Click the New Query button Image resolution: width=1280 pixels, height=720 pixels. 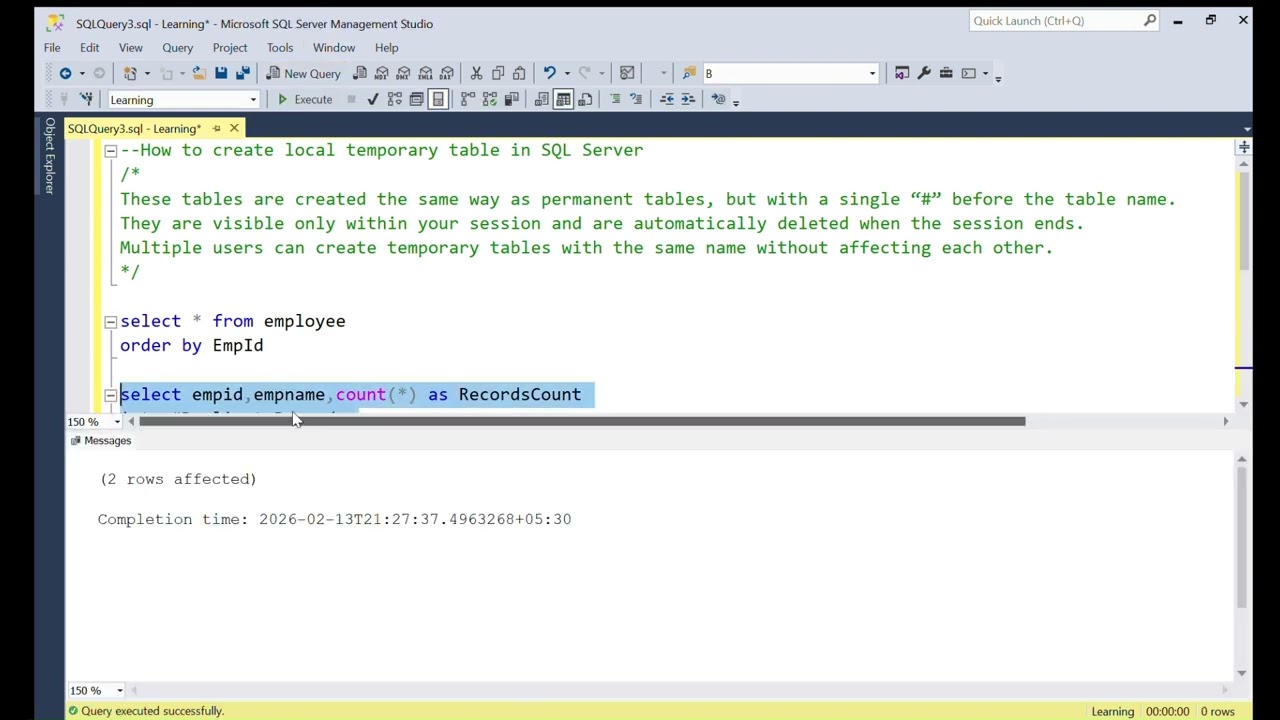tap(303, 73)
